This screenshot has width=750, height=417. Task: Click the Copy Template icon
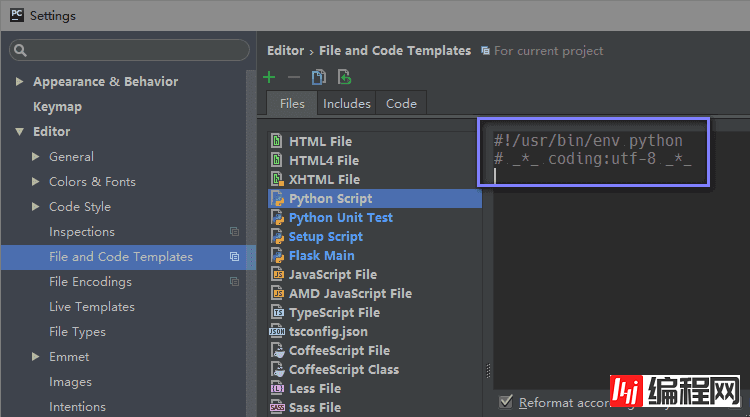pos(318,77)
